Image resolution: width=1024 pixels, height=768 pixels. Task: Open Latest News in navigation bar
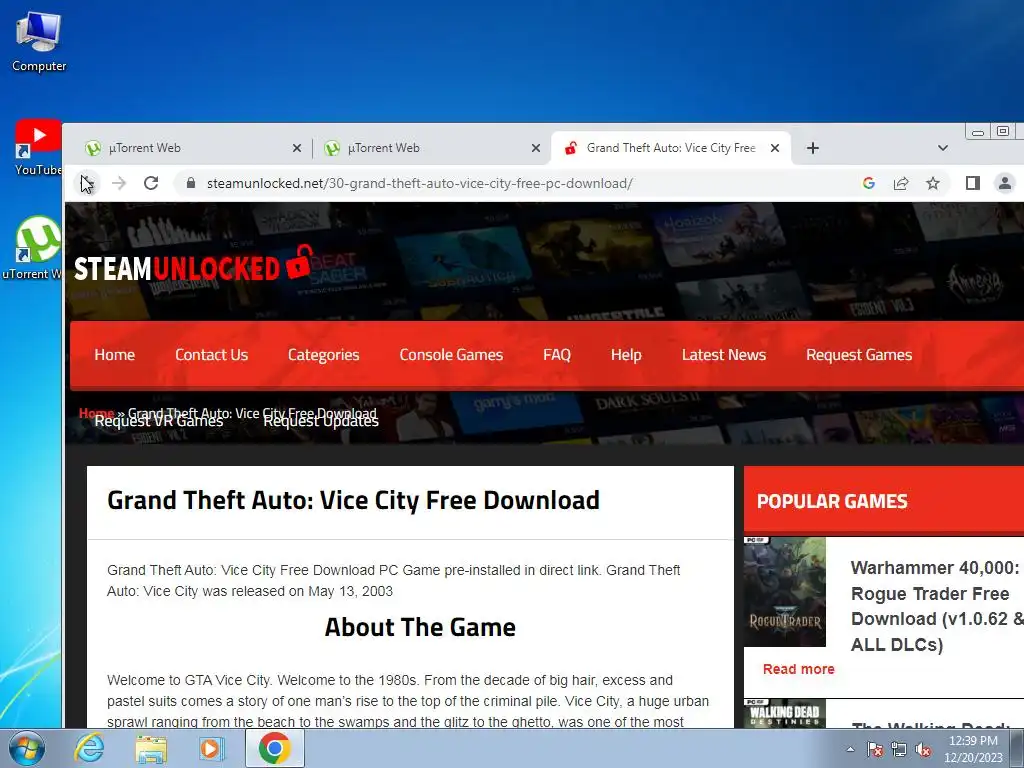point(724,355)
